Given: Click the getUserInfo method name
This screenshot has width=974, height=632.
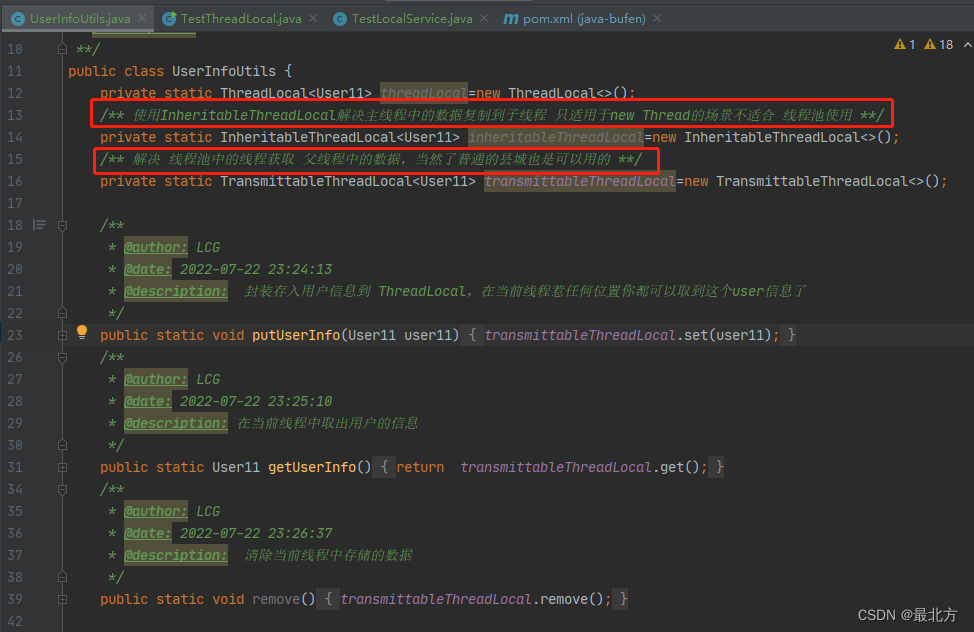Looking at the screenshot, I should pyautogui.click(x=312, y=467).
